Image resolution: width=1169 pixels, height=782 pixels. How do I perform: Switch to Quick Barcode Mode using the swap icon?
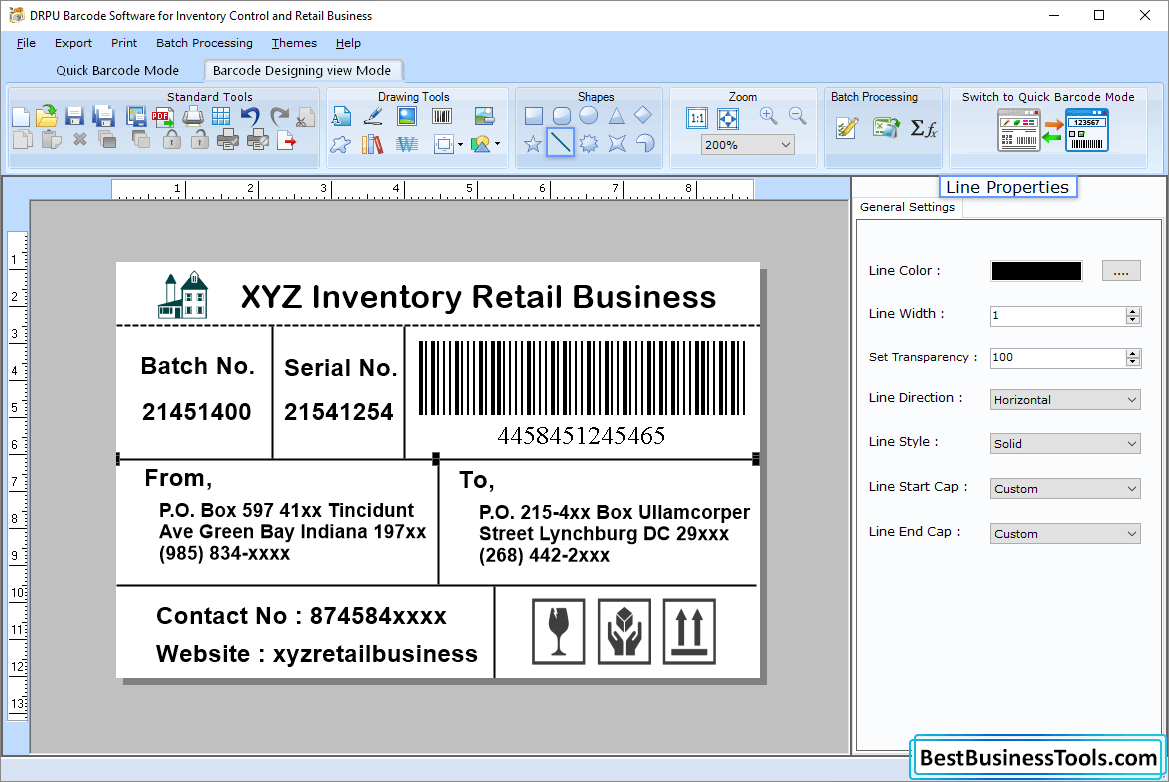[x=1053, y=130]
